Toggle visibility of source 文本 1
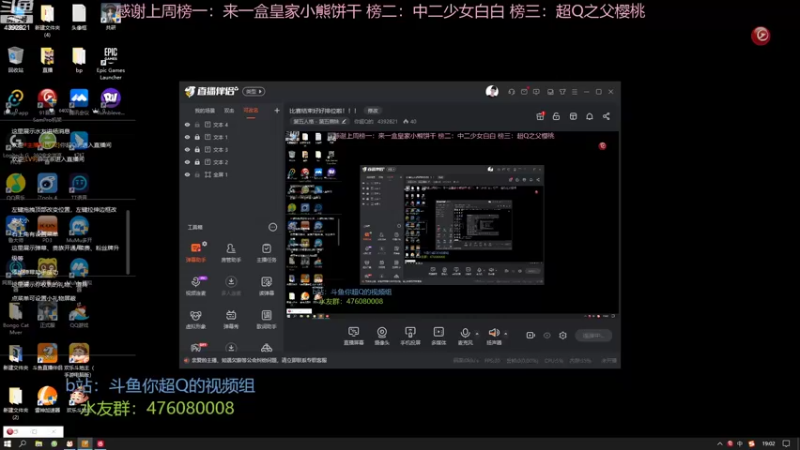 187,137
